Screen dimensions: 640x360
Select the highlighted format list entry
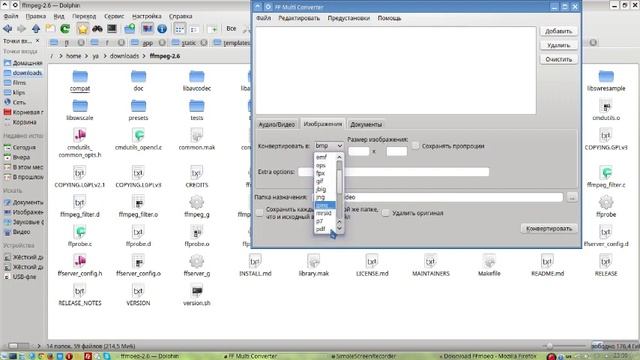coord(325,205)
